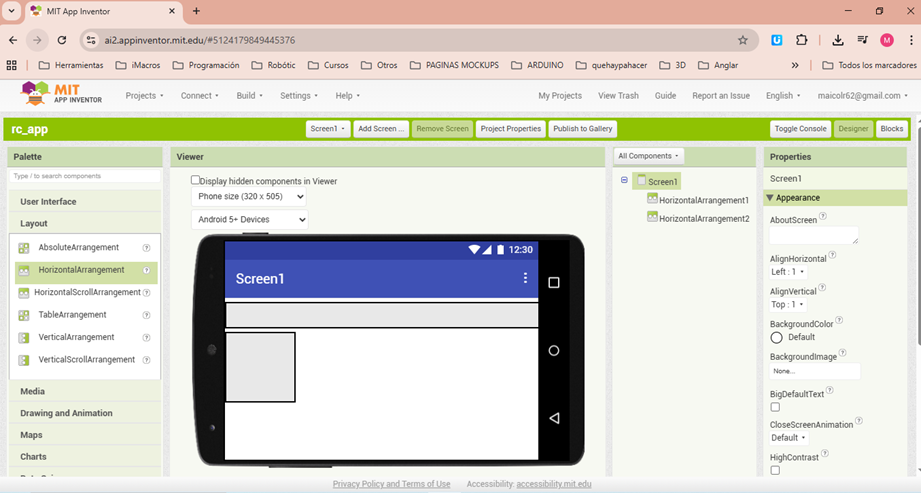Screen dimensions: 921x493
Task: Click the TableArrangement component icon in Palette
Action: click(x=24, y=315)
